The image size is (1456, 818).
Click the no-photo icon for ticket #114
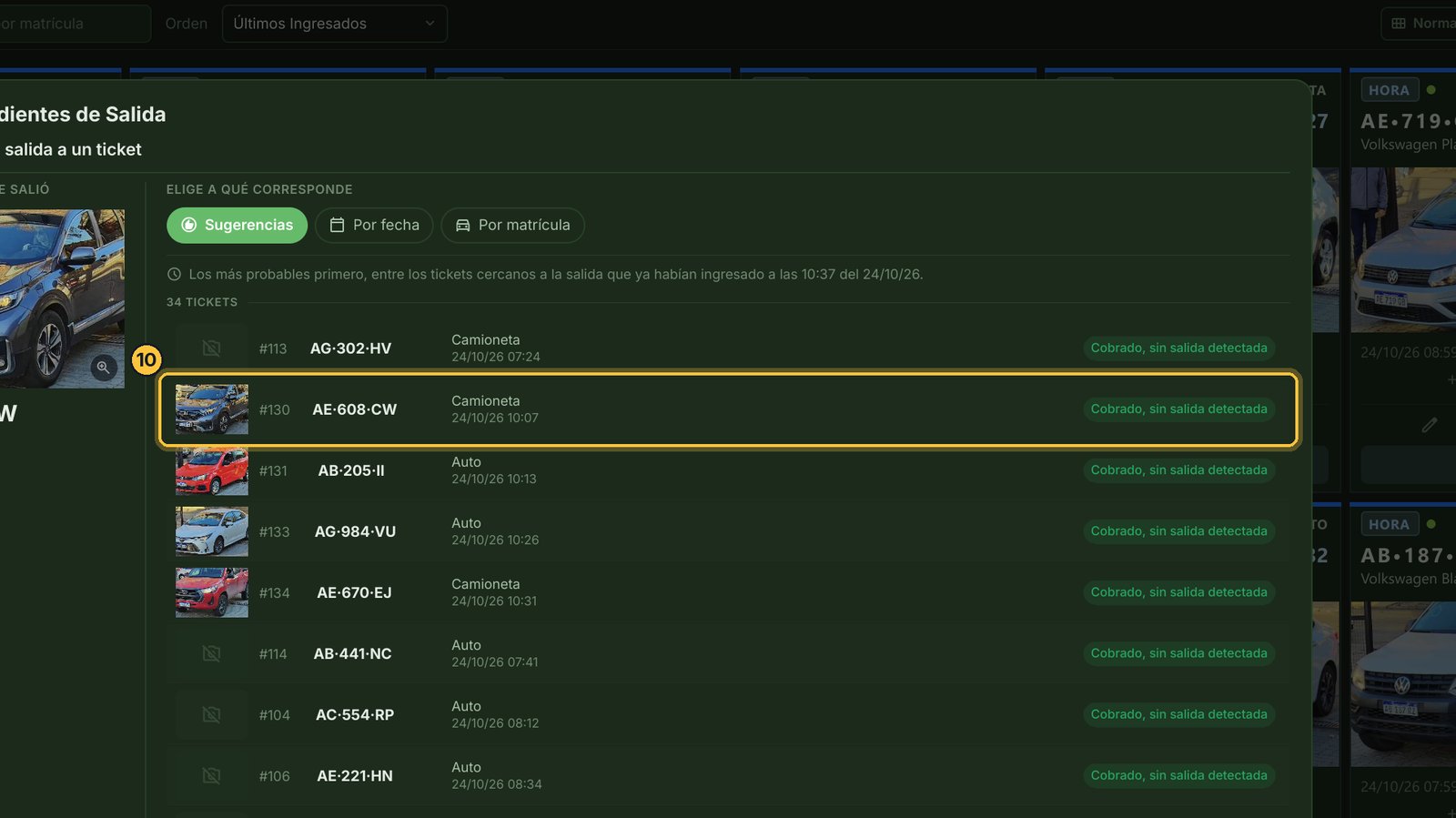click(211, 653)
